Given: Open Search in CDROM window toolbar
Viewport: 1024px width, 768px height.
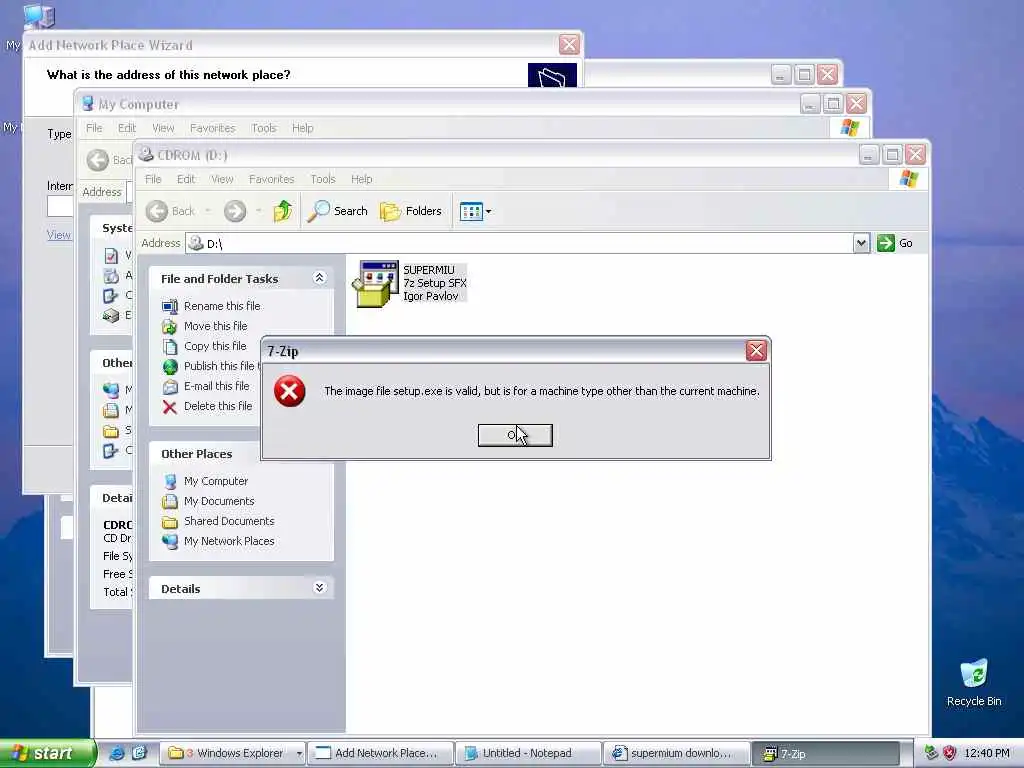Looking at the screenshot, I should pos(338,211).
